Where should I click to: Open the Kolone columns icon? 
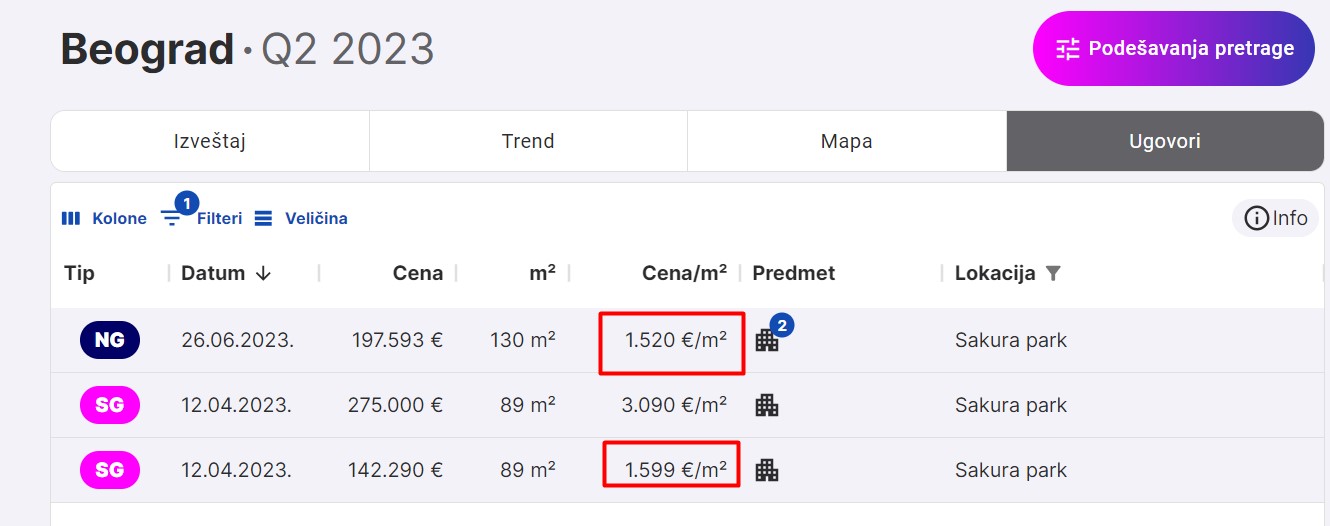[71, 218]
